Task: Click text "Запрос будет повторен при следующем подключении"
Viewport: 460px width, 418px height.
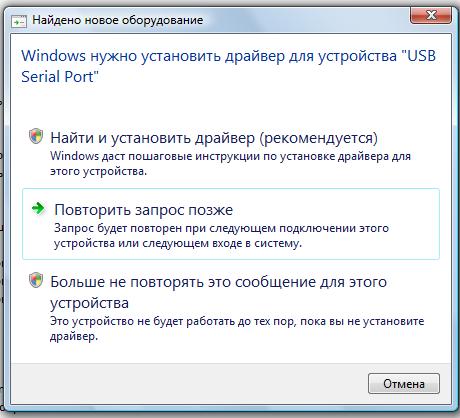Action: click(x=221, y=236)
